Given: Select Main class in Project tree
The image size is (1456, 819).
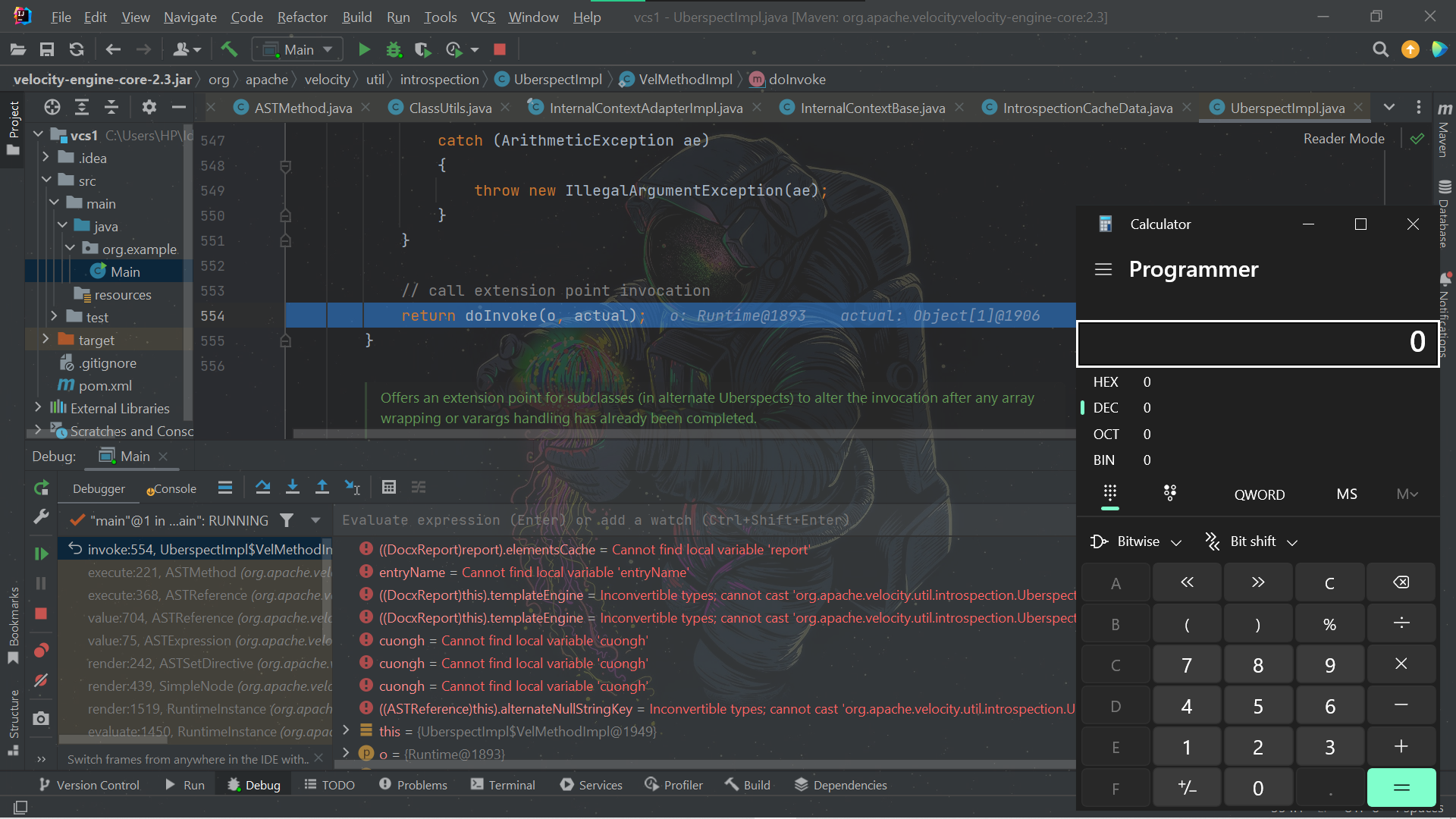Looking at the screenshot, I should 124,271.
